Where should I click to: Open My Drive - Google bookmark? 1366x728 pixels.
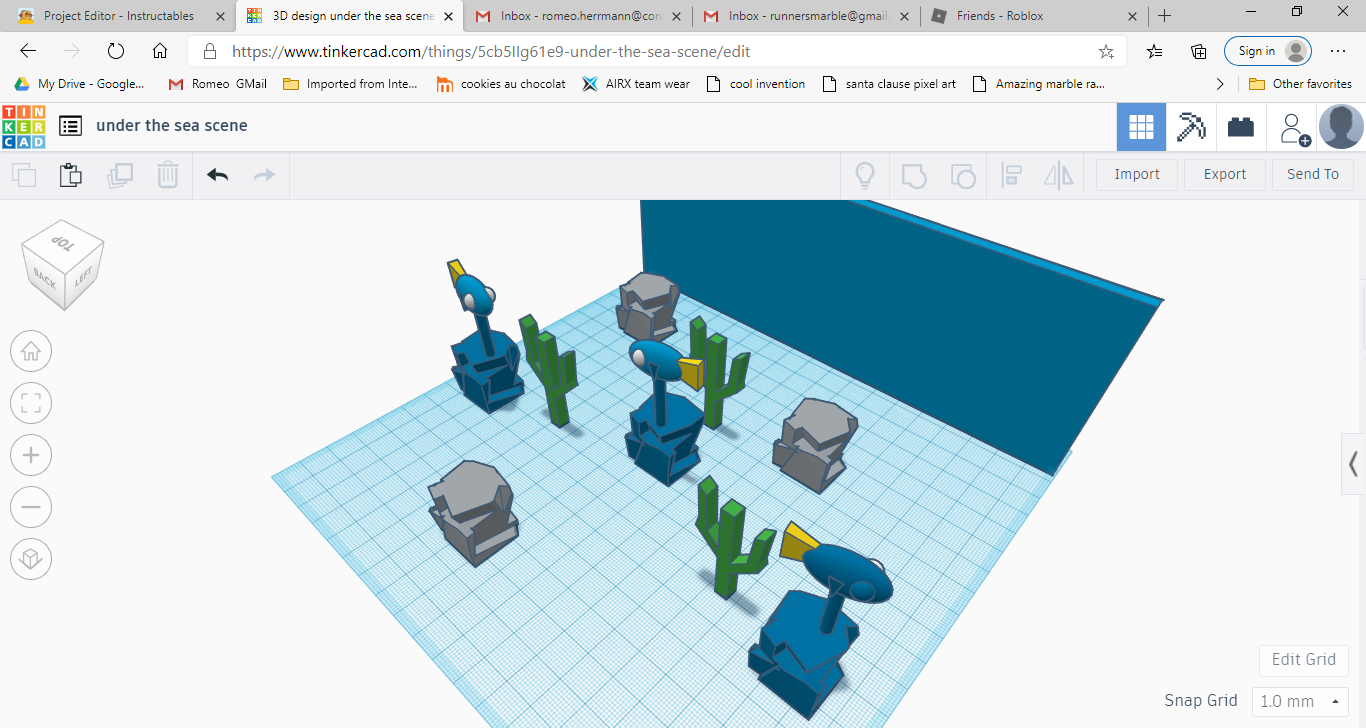pyautogui.click(x=79, y=84)
